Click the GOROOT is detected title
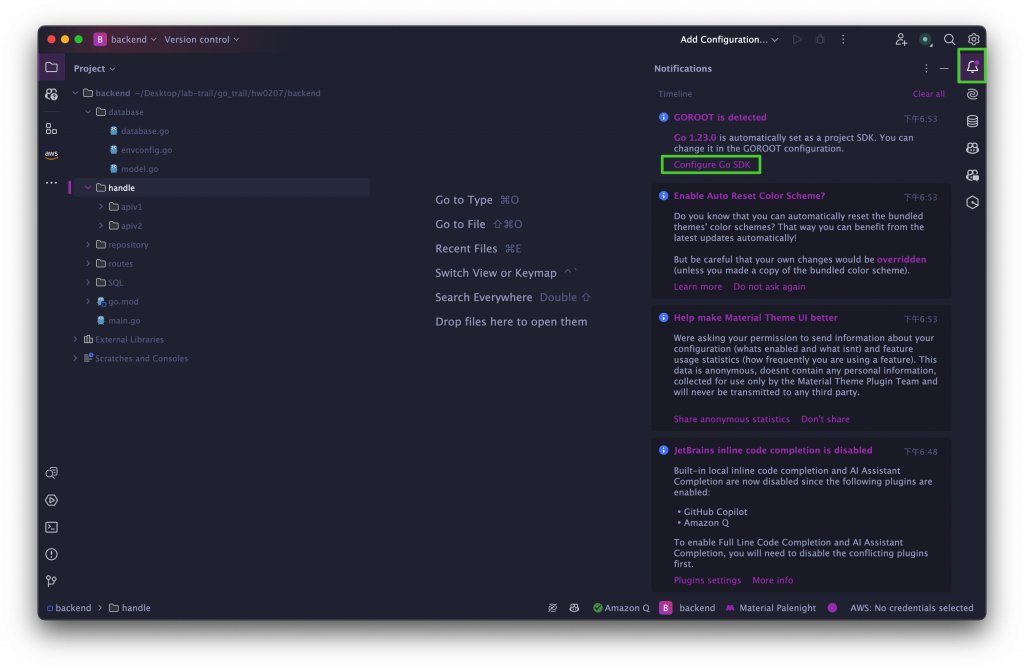 (x=720, y=118)
